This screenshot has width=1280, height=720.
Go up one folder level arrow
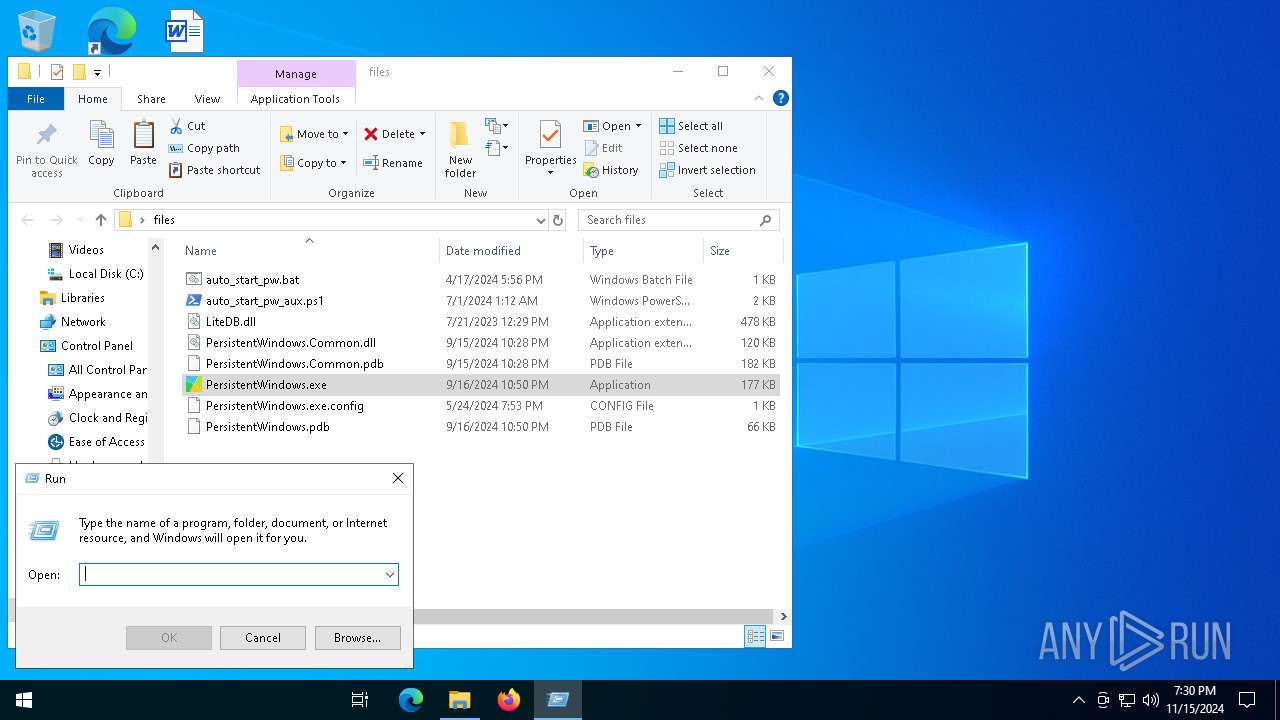pyautogui.click(x=101, y=220)
